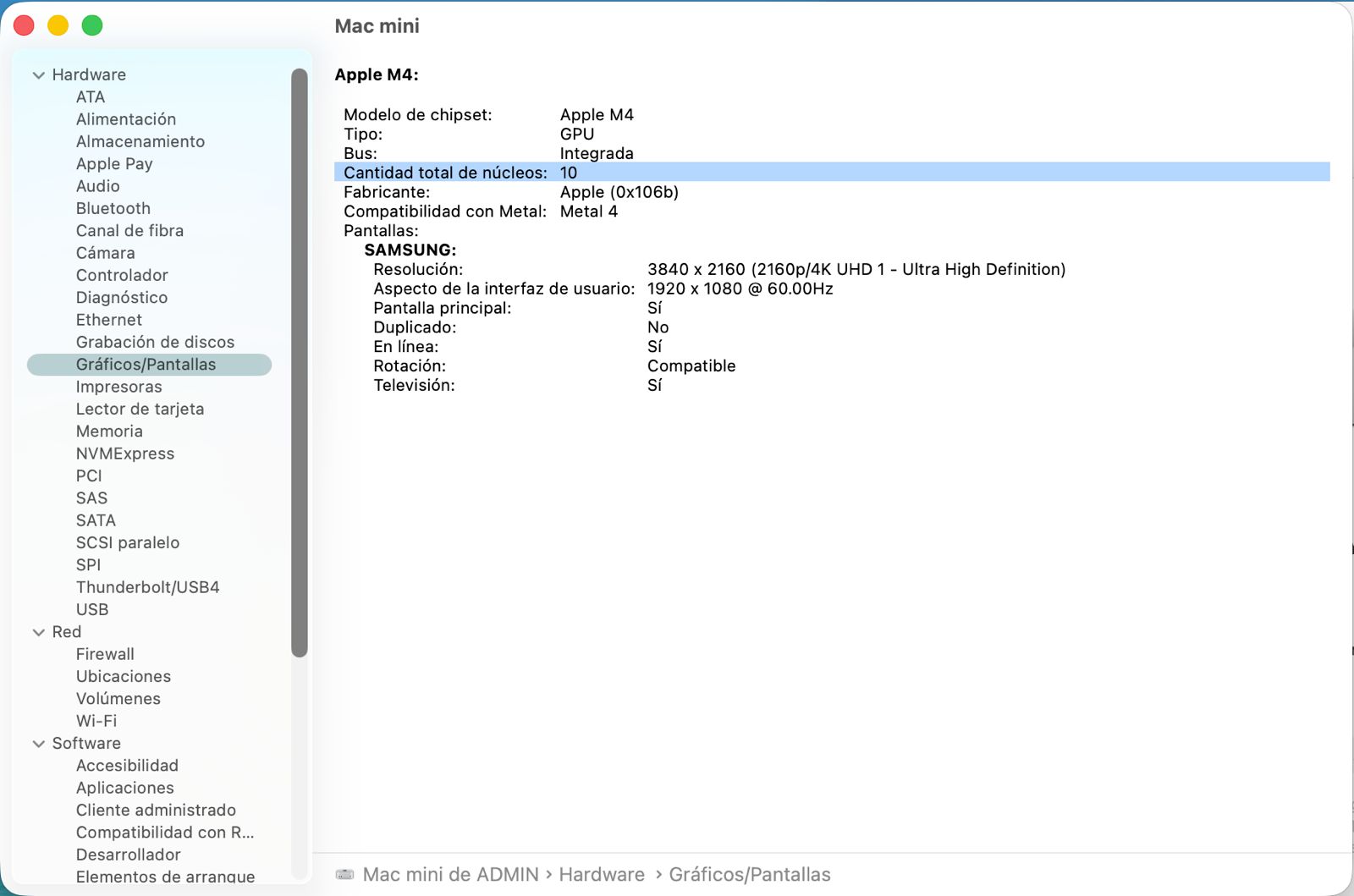
Task: Open Grabación de discos
Action: coord(155,342)
